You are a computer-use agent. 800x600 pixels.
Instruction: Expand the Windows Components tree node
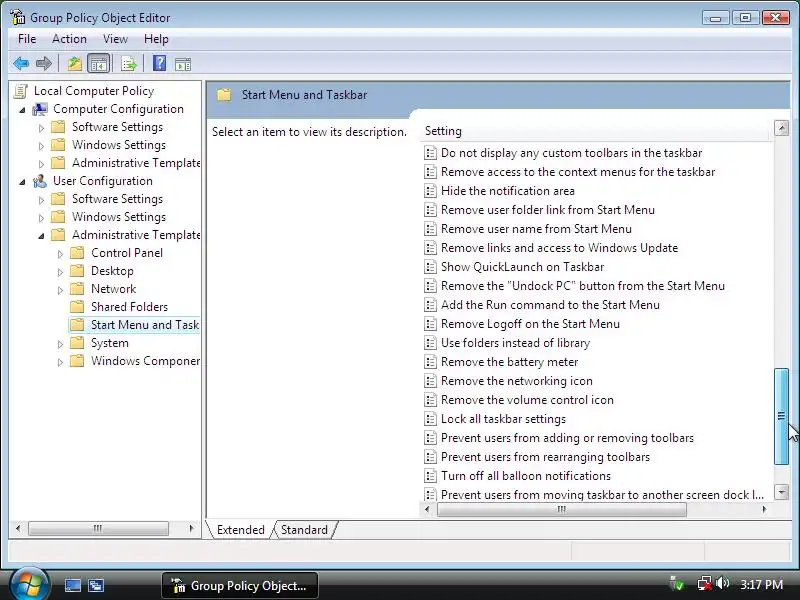60,362
